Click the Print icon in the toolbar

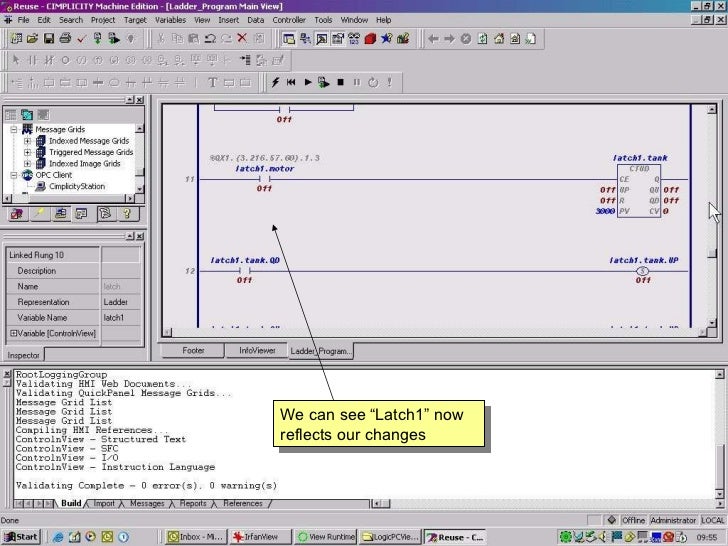click(x=65, y=39)
